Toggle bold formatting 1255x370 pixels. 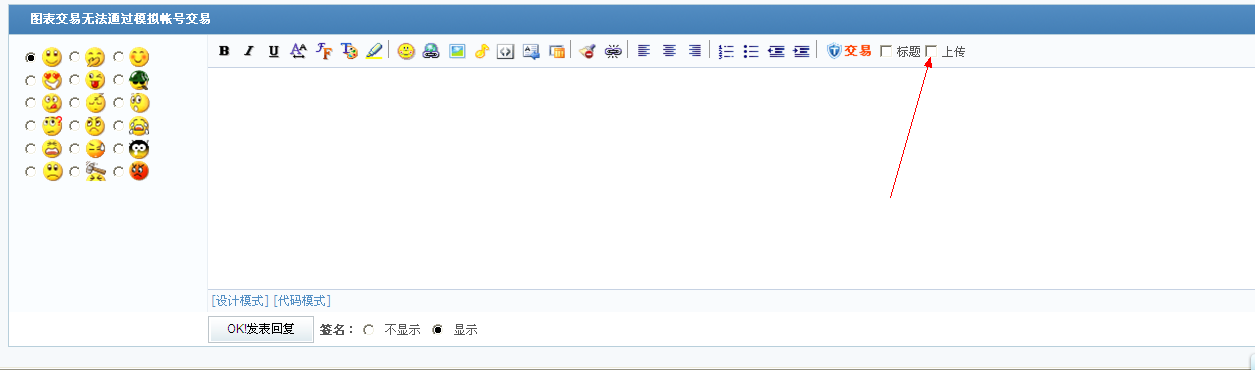click(x=224, y=51)
